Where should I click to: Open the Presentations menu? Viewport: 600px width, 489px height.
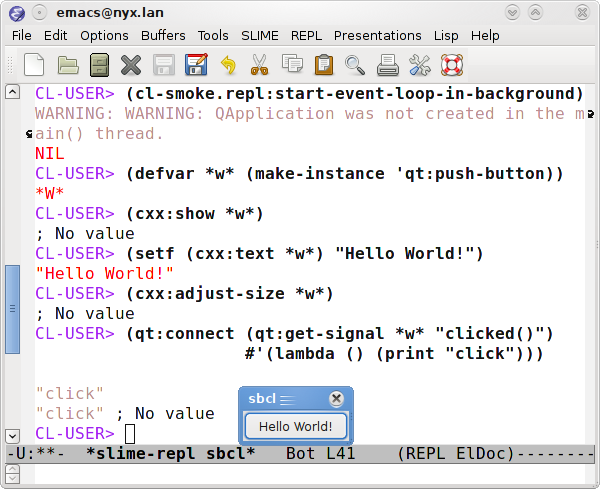378,35
